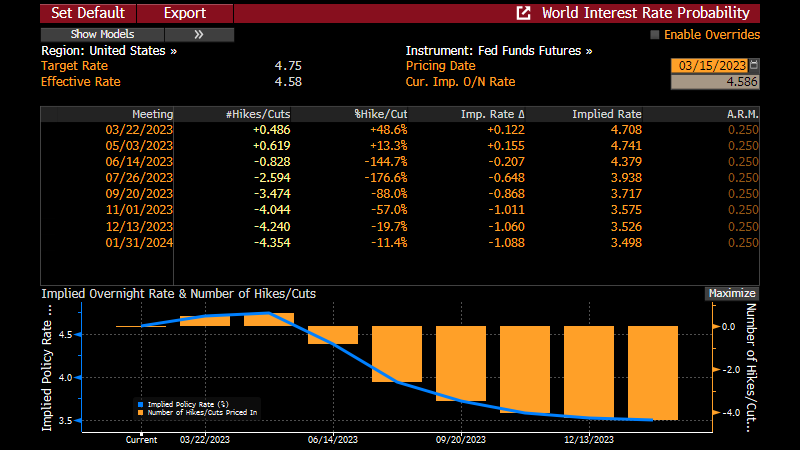Viewport: 800px width, 450px height.
Task: Select the 01/31/2024 meeting date
Action: [x=139, y=241]
